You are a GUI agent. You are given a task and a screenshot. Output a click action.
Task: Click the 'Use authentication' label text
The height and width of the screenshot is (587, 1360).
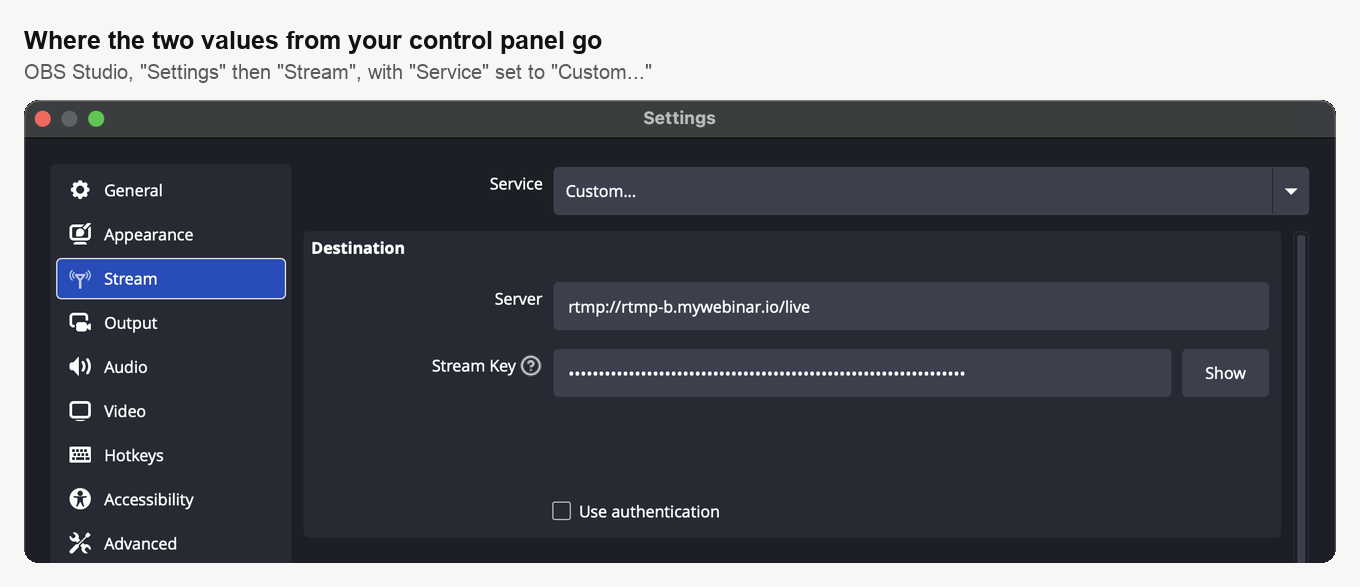click(x=649, y=511)
